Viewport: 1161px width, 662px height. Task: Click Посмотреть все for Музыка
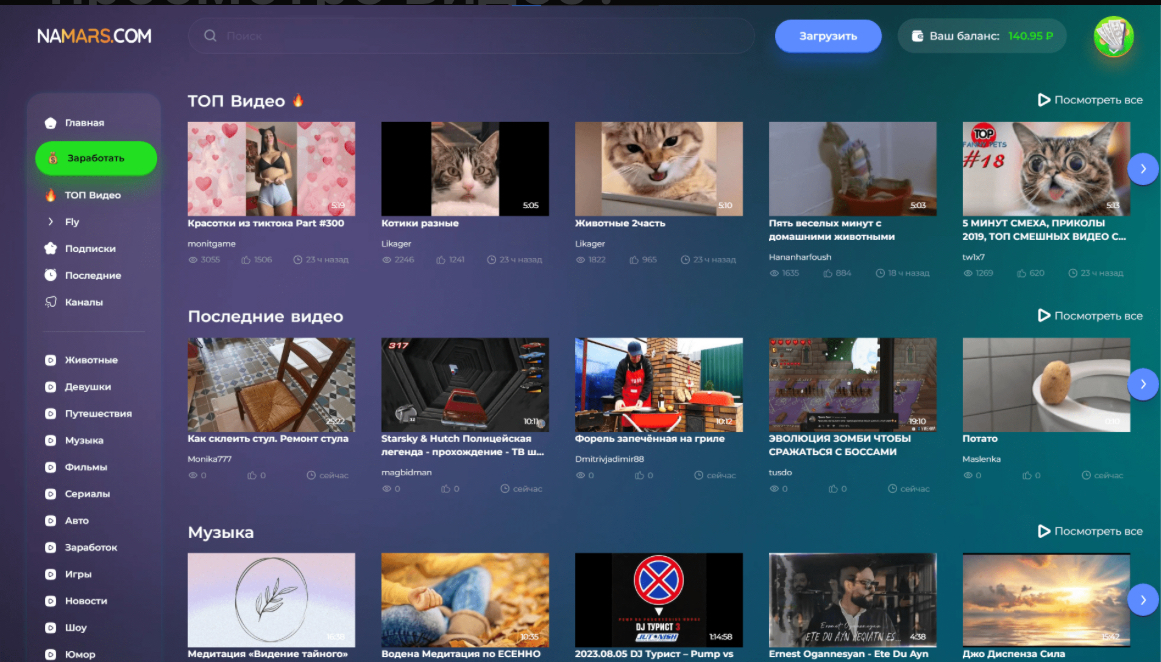[1090, 531]
